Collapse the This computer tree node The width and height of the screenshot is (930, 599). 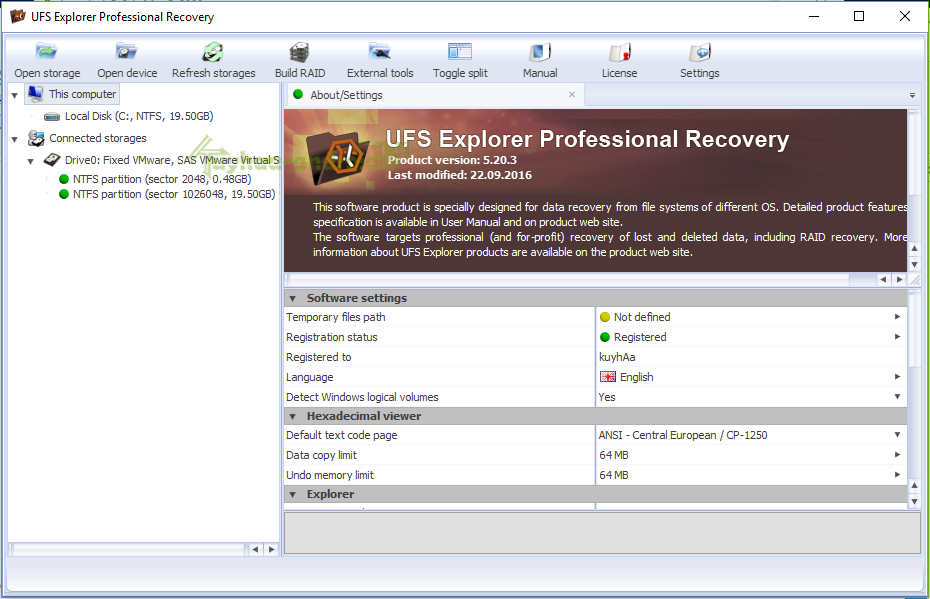pos(15,95)
